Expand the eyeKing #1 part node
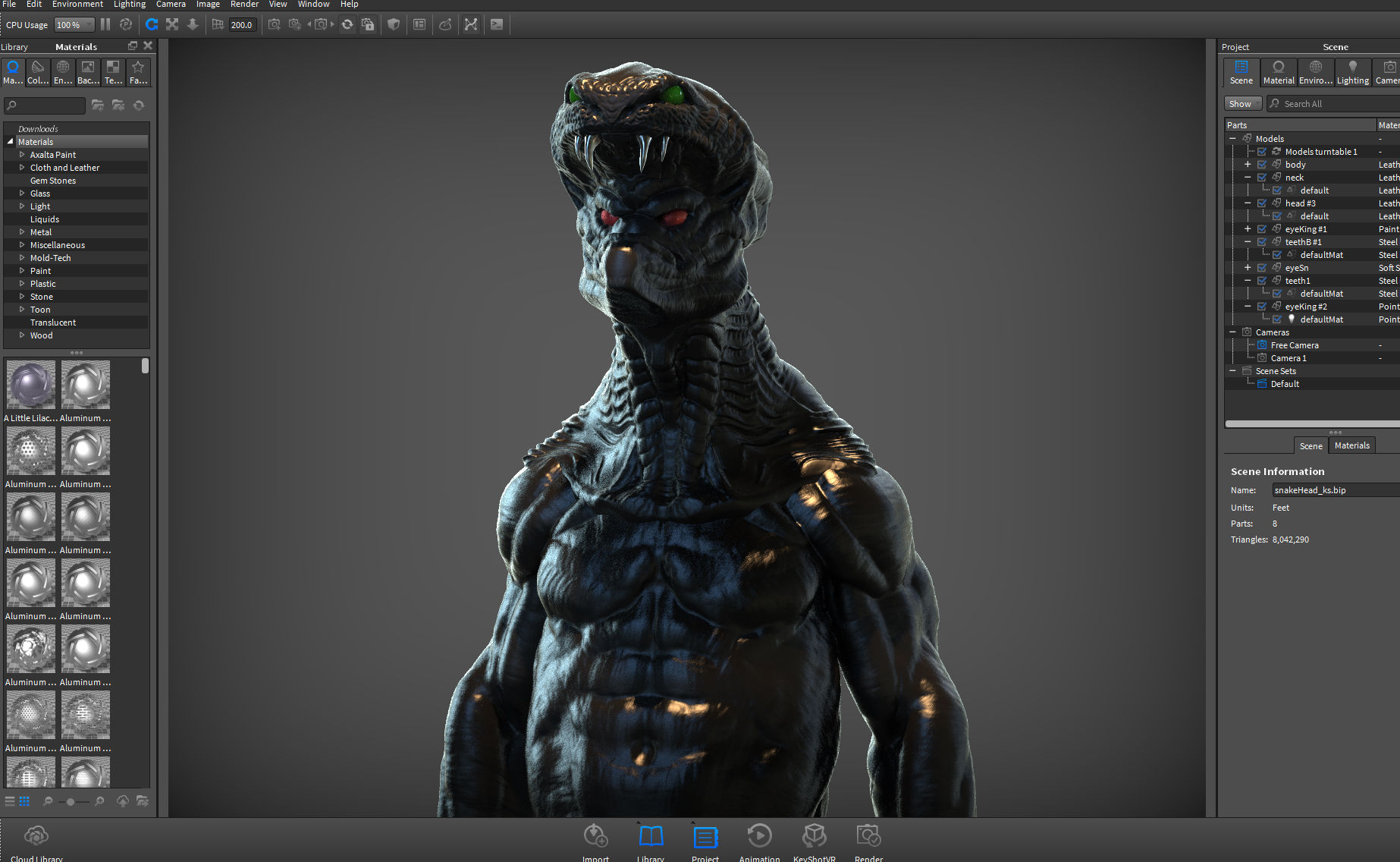 pos(1248,229)
